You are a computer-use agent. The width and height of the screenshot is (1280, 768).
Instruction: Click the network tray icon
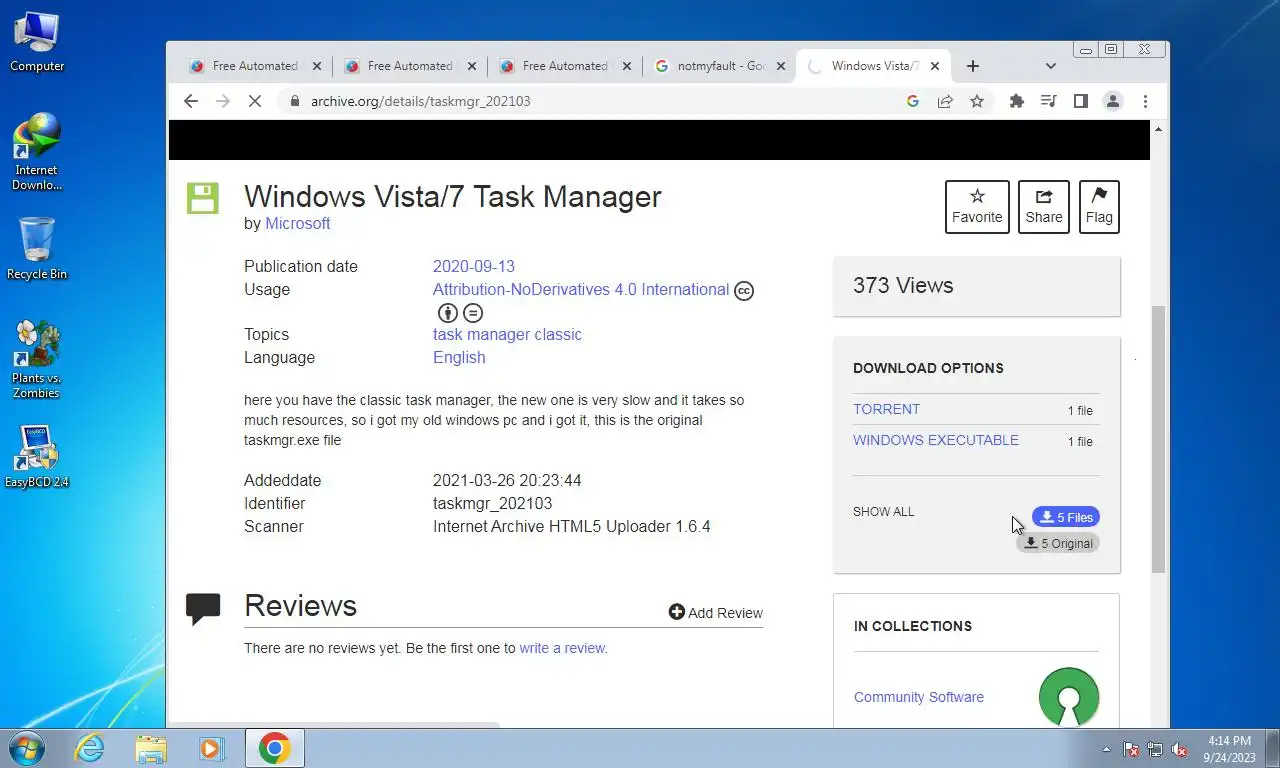tap(1155, 749)
